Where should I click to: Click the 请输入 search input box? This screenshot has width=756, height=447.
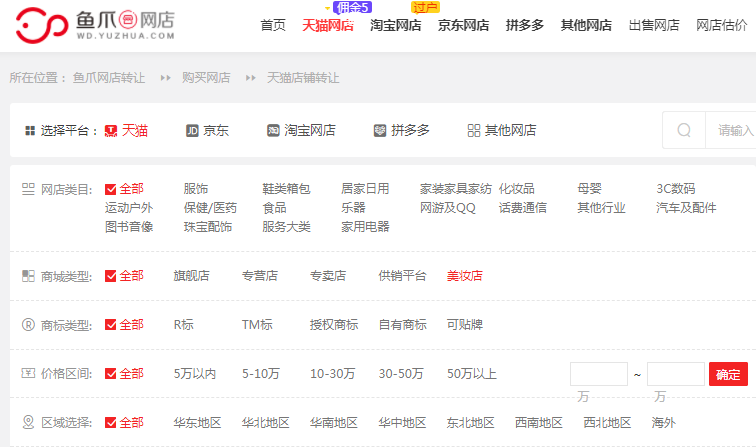731,130
